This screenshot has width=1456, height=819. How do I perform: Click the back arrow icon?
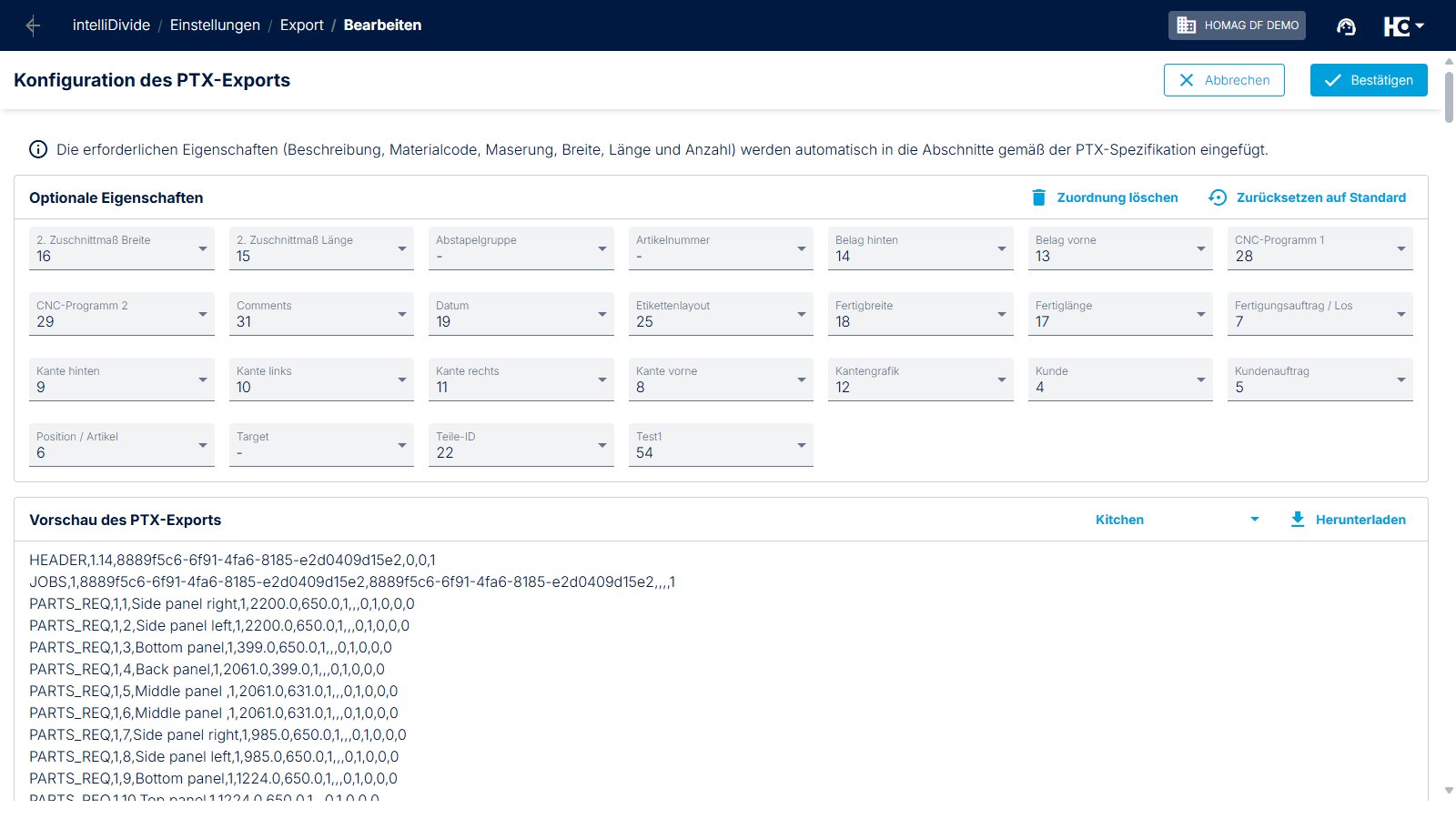coord(34,25)
